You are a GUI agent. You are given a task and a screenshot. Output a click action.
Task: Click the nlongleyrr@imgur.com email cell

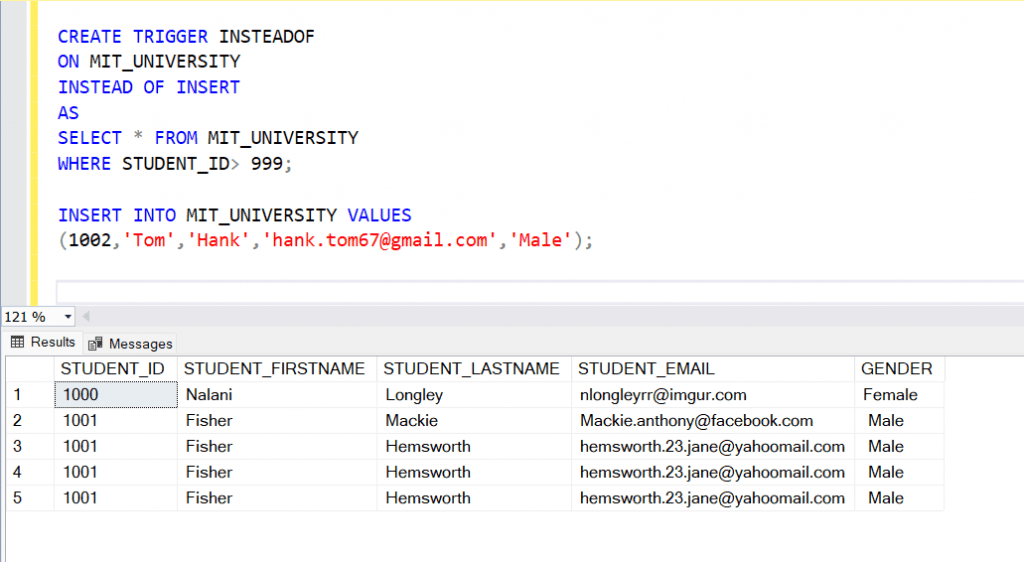coord(712,395)
